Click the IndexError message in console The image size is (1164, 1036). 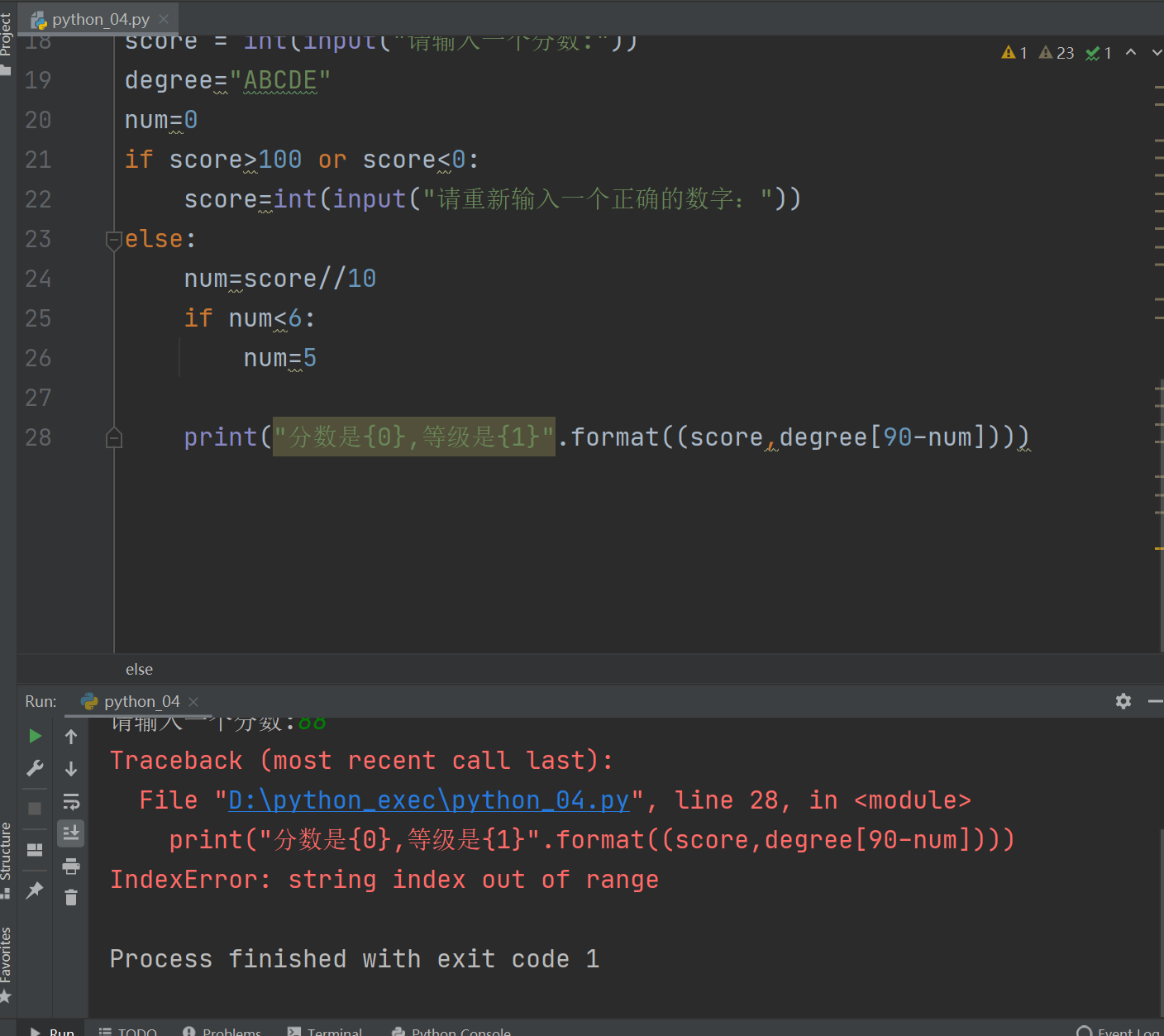click(384, 880)
